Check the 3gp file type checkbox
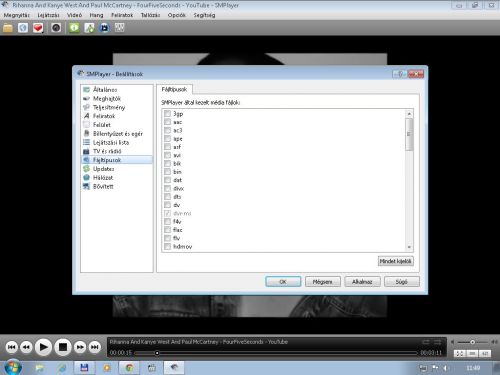Image resolution: width=500 pixels, height=375 pixels. (167, 114)
